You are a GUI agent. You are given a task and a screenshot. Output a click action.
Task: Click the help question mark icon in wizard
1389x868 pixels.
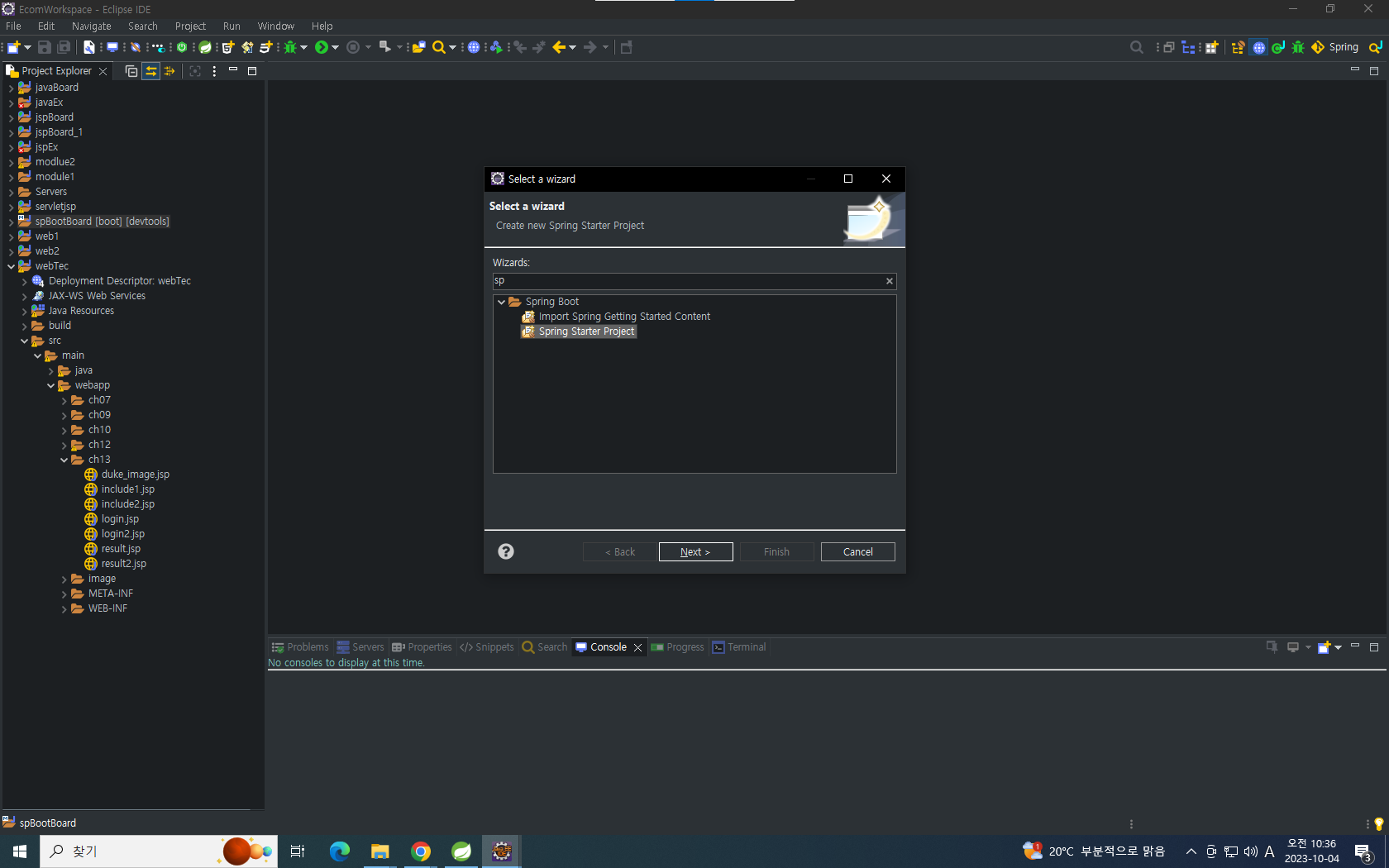pos(506,551)
